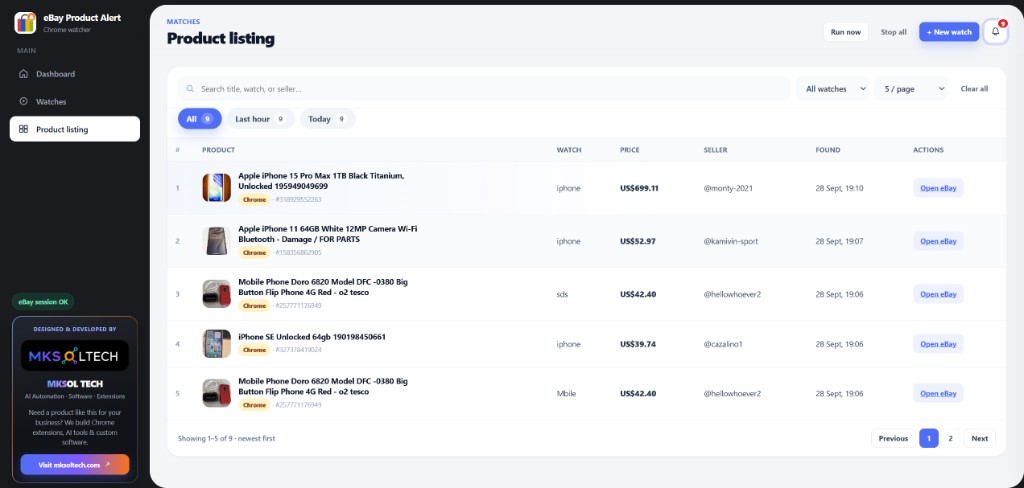Image resolution: width=1024 pixels, height=488 pixels.
Task: Open eBay for iPhone 11 64GB White
Action: click(938, 241)
